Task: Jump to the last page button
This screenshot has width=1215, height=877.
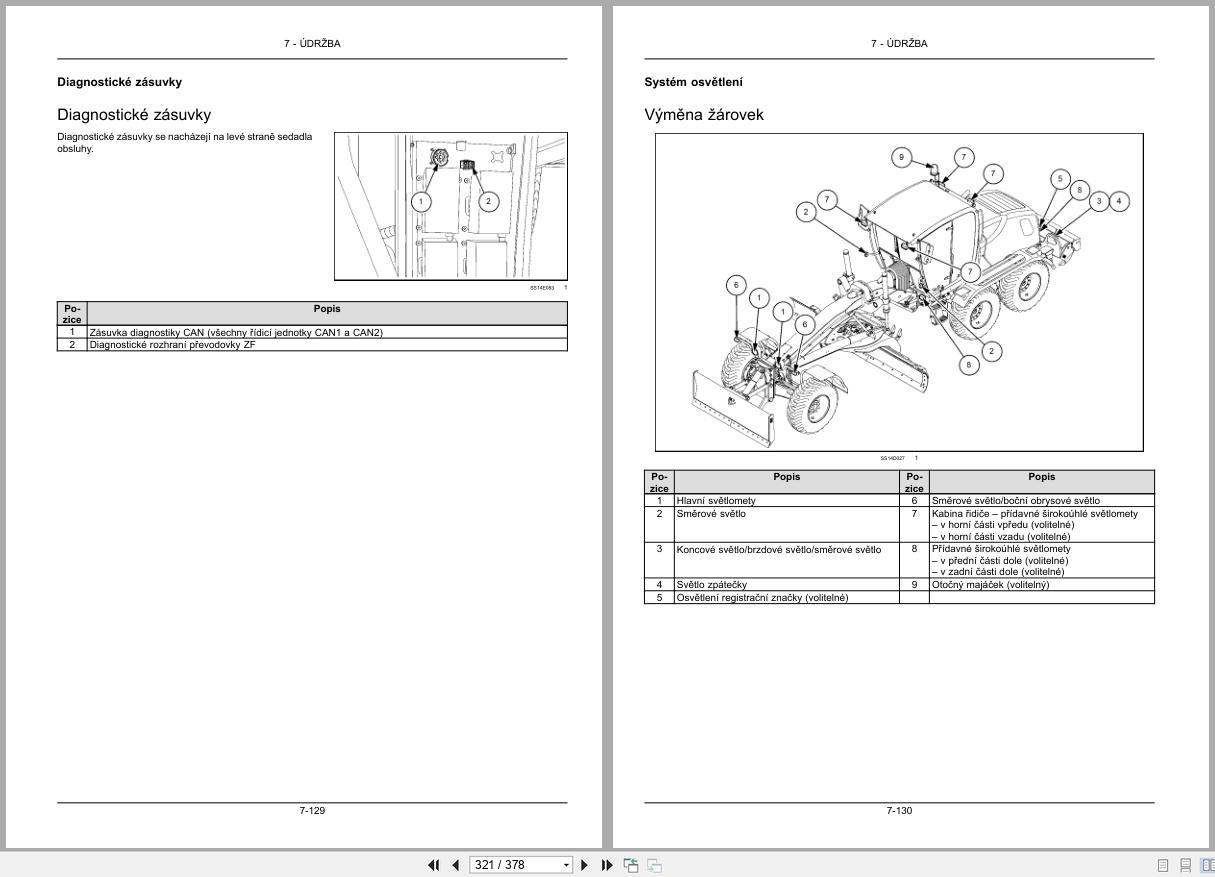Action: pyautogui.click(x=607, y=865)
